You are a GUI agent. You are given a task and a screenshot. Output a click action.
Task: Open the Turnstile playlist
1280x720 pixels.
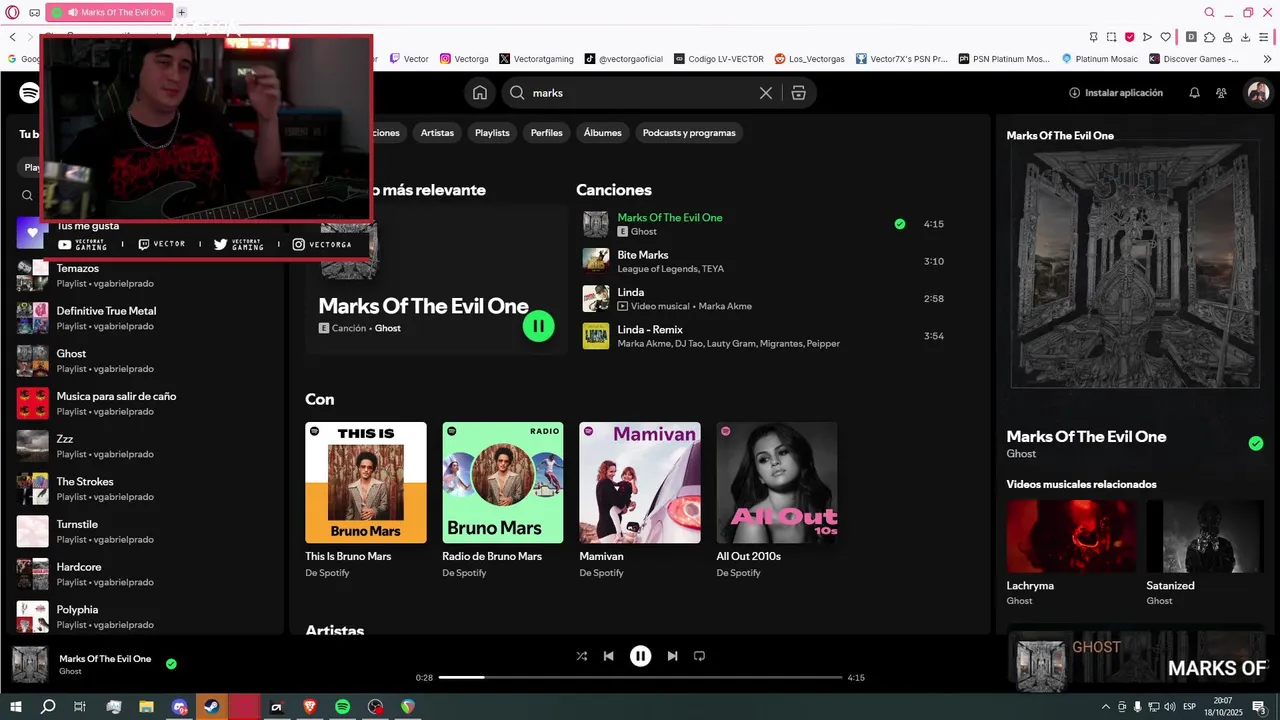click(145, 531)
